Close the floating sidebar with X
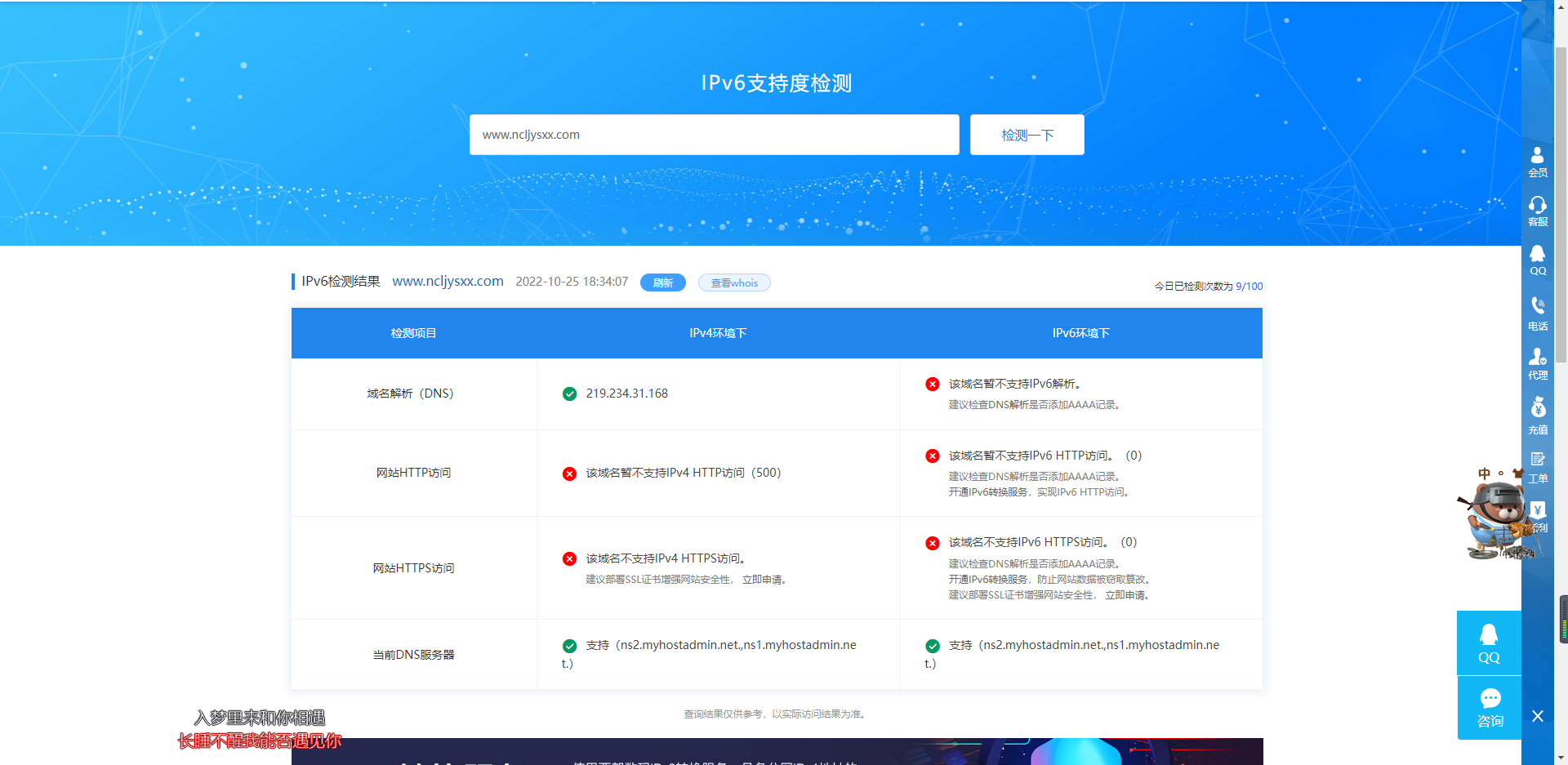 point(1537,716)
